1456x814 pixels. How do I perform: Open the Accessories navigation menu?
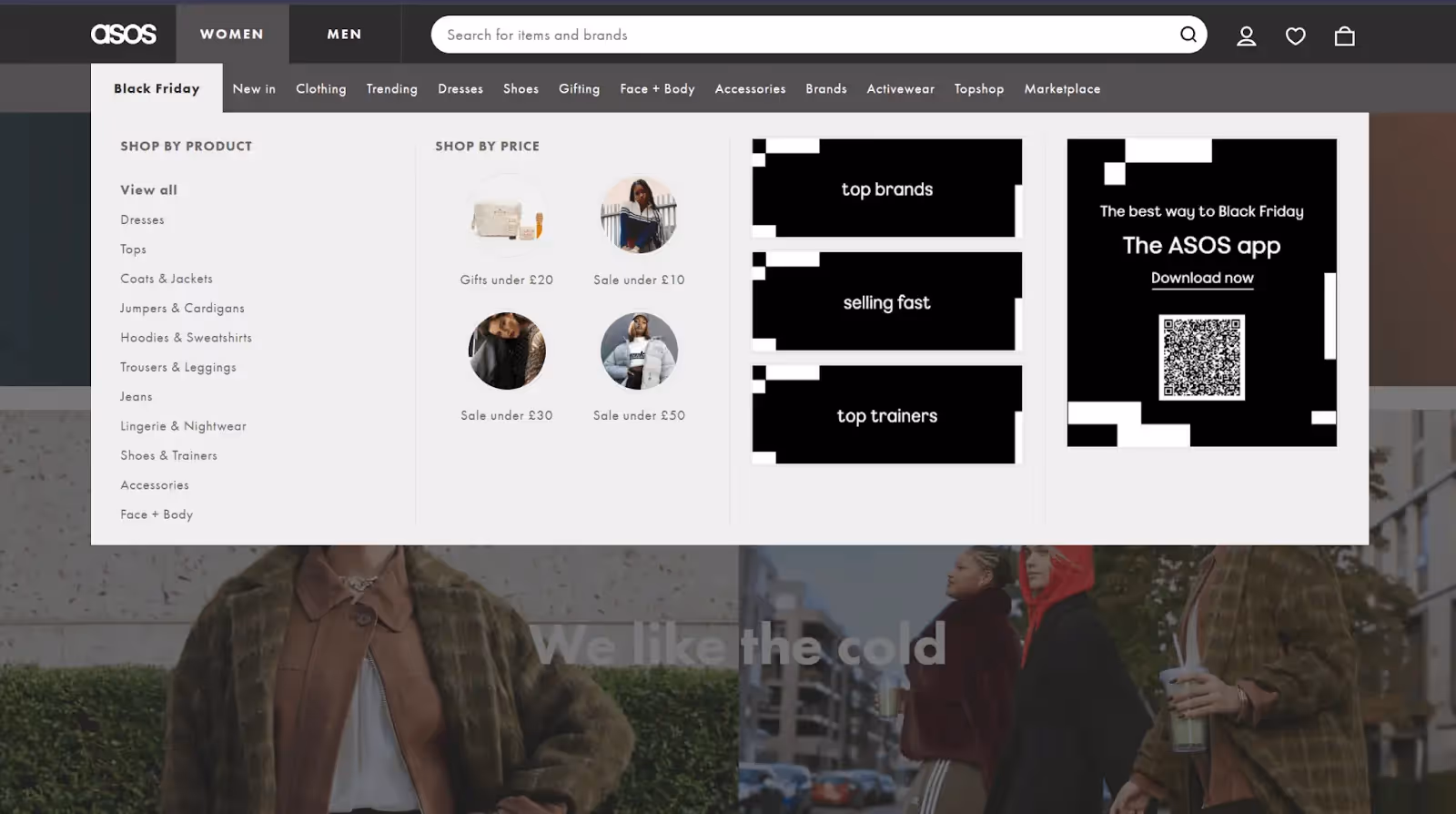(751, 88)
